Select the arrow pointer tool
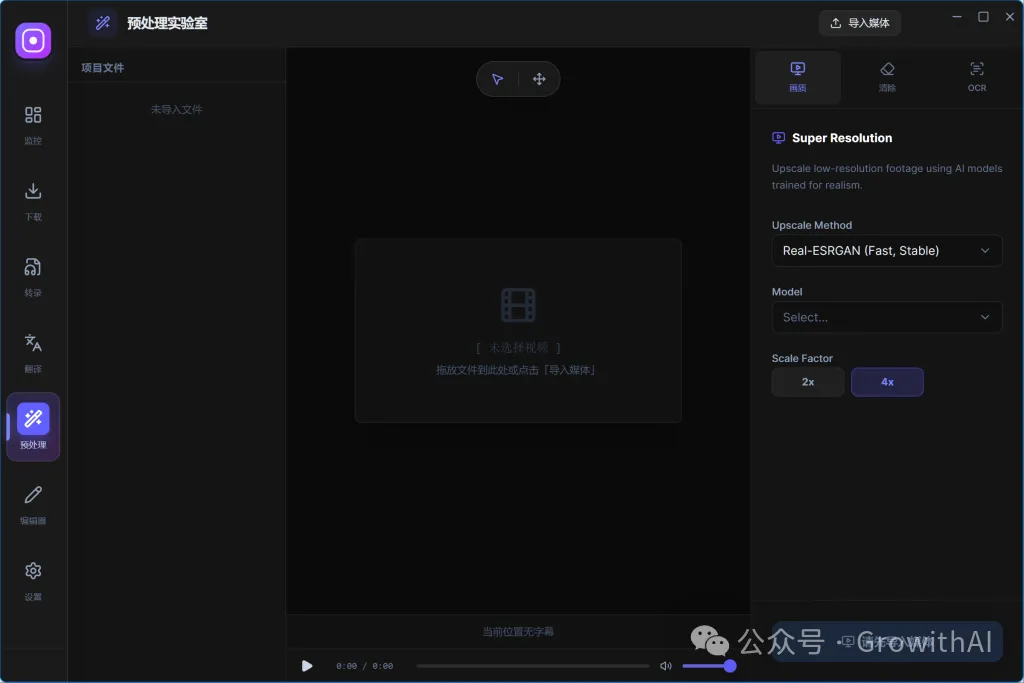Image resolution: width=1024 pixels, height=683 pixels. click(x=498, y=79)
